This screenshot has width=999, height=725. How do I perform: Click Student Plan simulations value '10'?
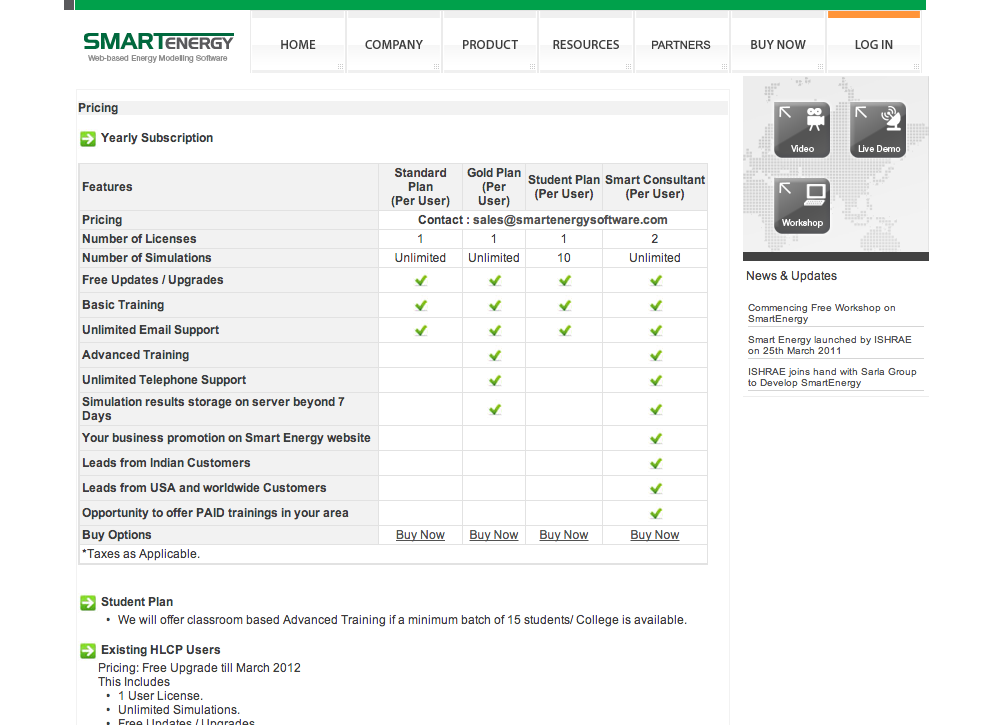tap(564, 258)
